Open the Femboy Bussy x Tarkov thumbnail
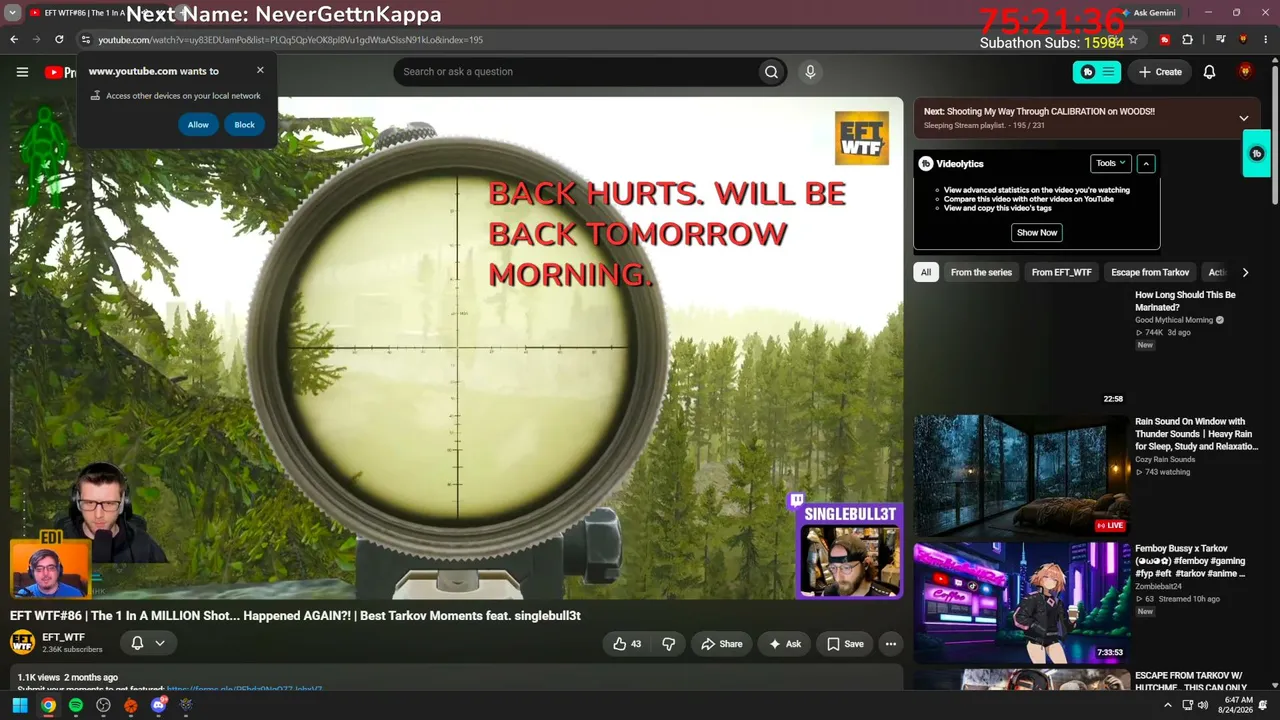The height and width of the screenshot is (720, 1280). pyautogui.click(x=1021, y=603)
